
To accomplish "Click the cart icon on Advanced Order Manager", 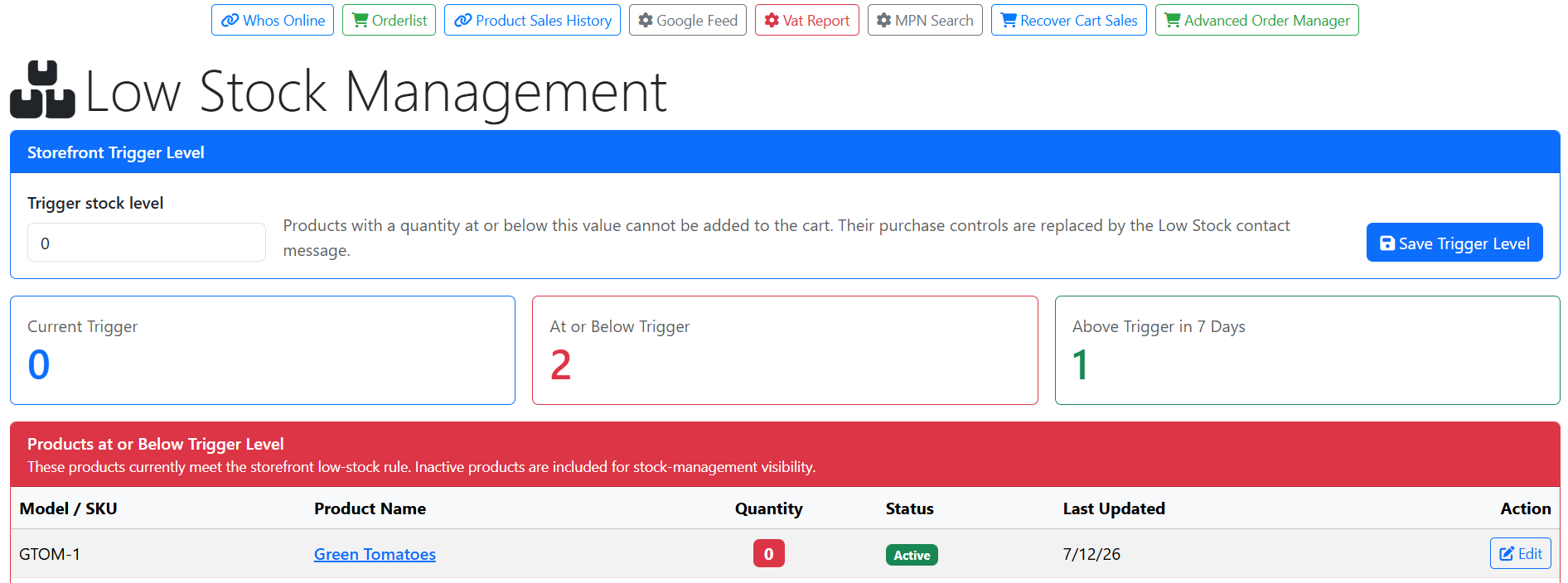I will click(1173, 21).
